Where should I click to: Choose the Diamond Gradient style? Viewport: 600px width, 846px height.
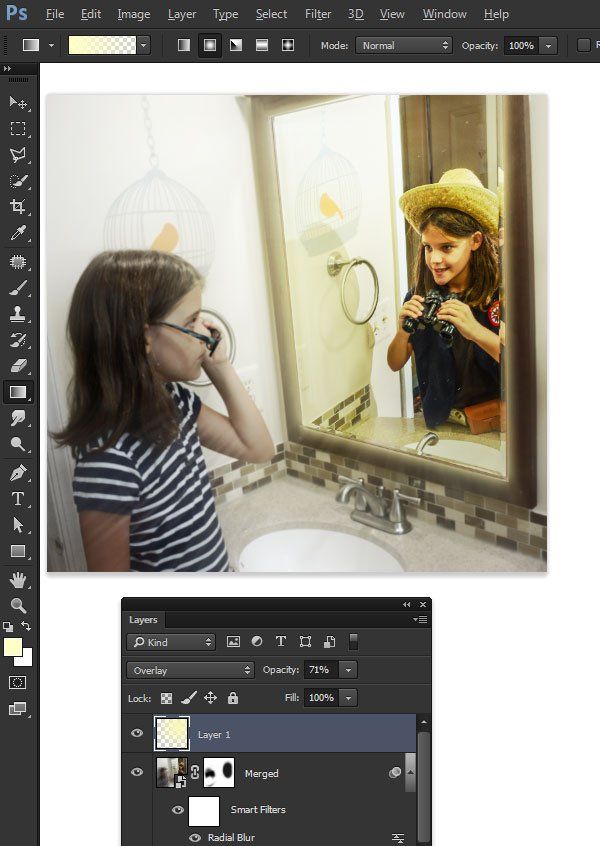coord(288,45)
